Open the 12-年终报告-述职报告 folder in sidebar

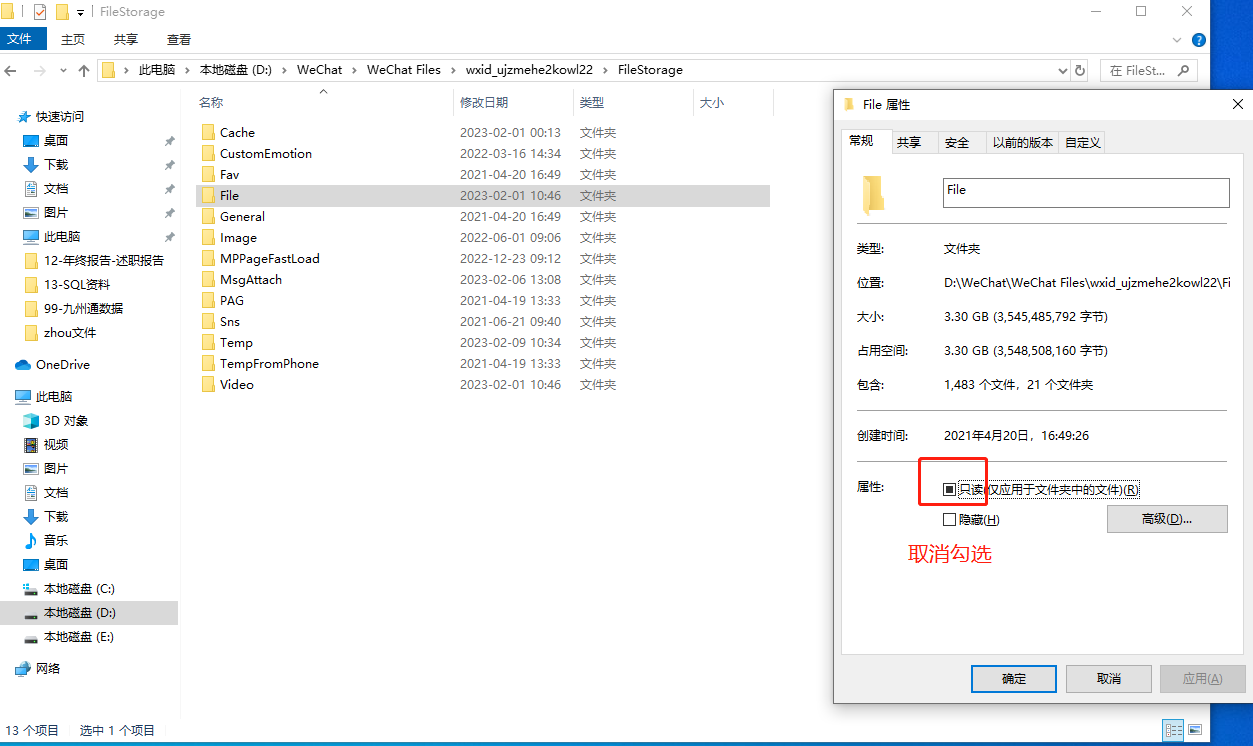(104, 260)
